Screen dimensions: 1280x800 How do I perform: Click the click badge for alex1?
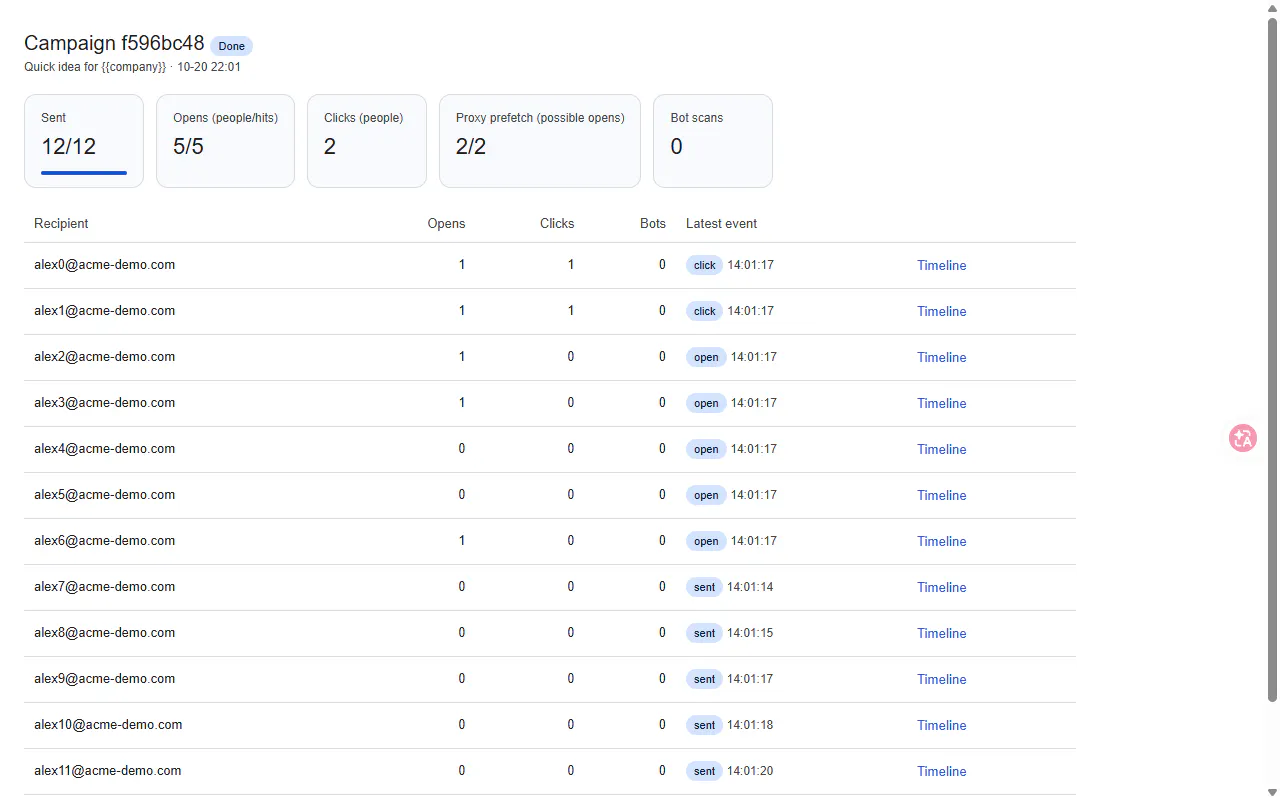click(704, 311)
